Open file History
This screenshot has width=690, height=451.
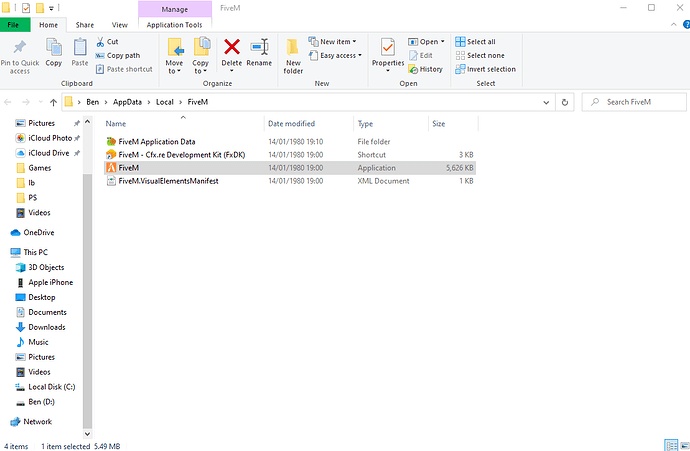click(426, 69)
